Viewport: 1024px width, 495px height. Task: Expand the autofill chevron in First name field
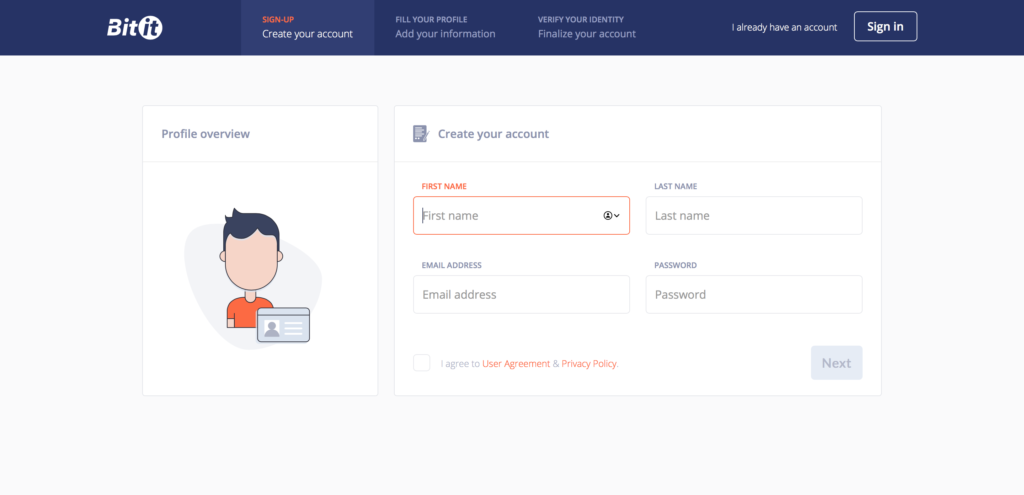click(616, 216)
